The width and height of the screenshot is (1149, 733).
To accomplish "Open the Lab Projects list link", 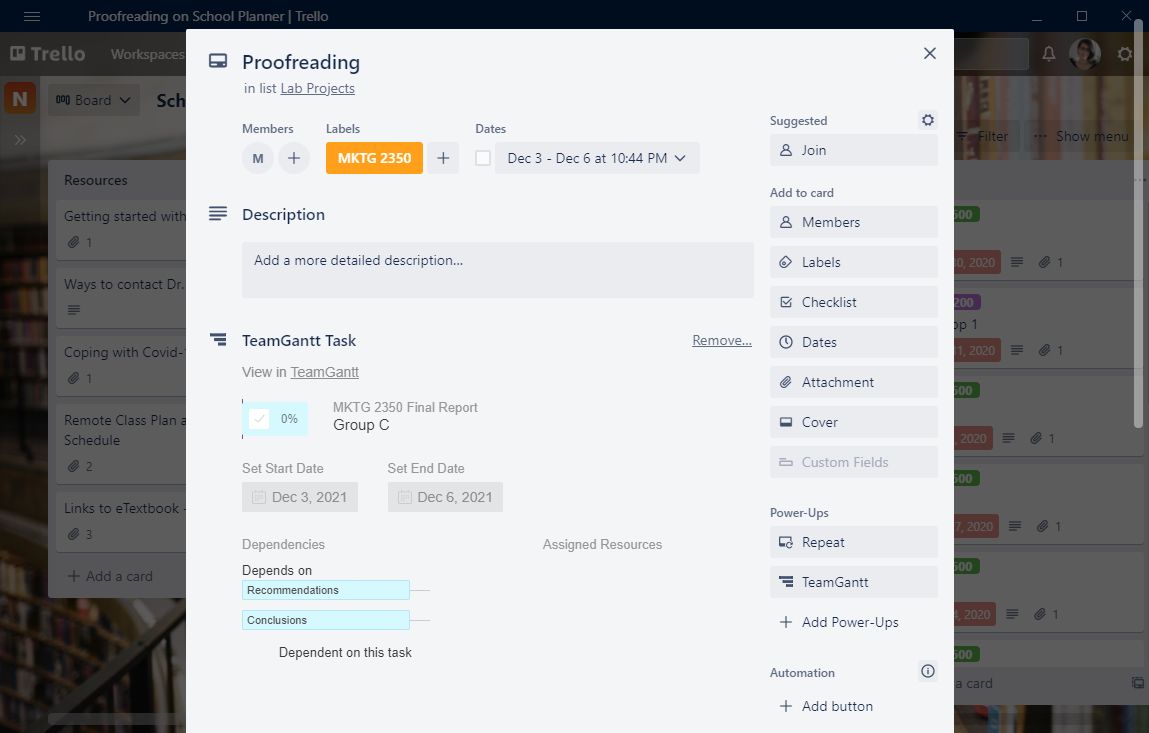I will 317,88.
